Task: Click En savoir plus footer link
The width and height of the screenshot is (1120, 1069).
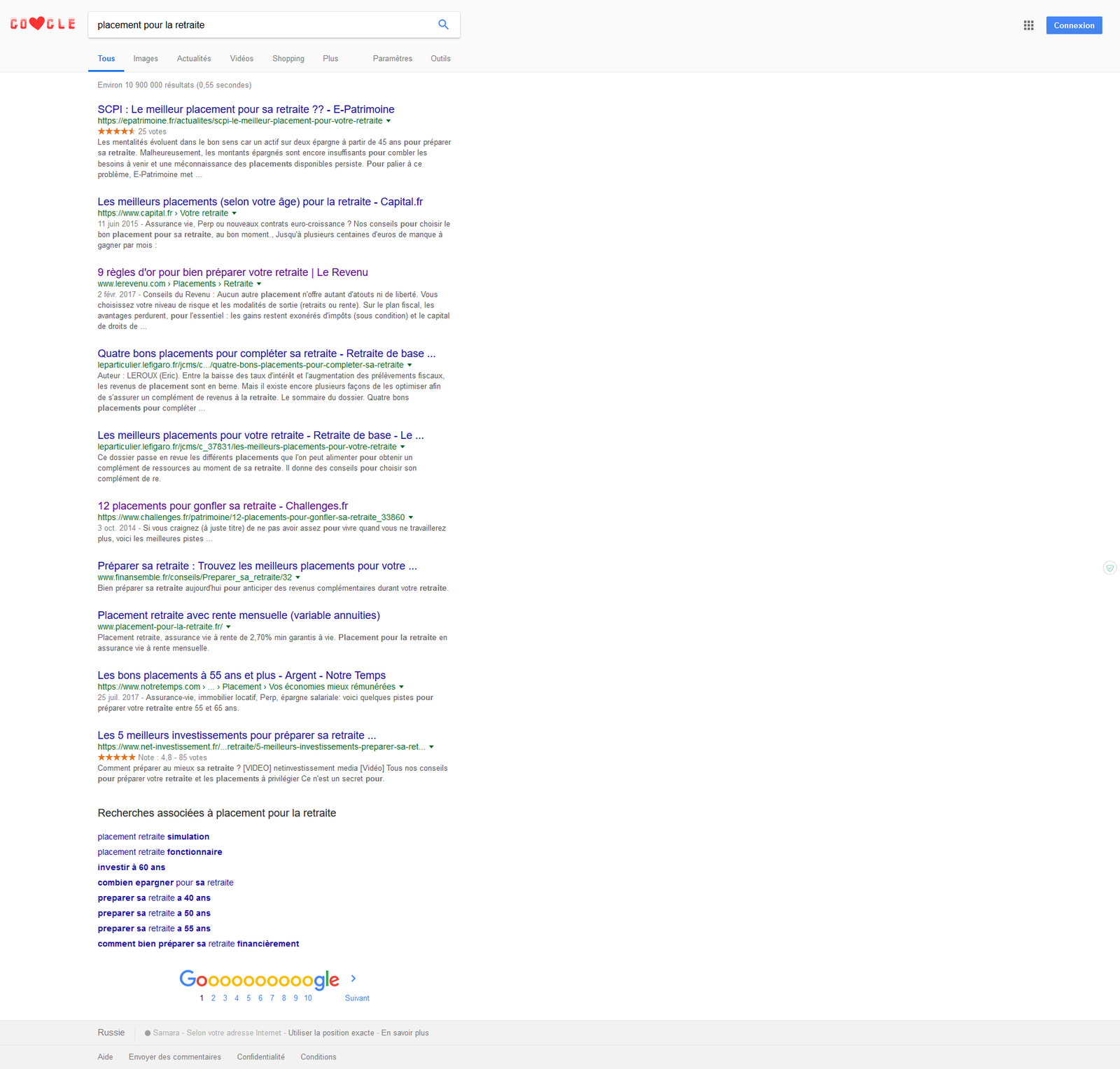Action: [x=405, y=1033]
